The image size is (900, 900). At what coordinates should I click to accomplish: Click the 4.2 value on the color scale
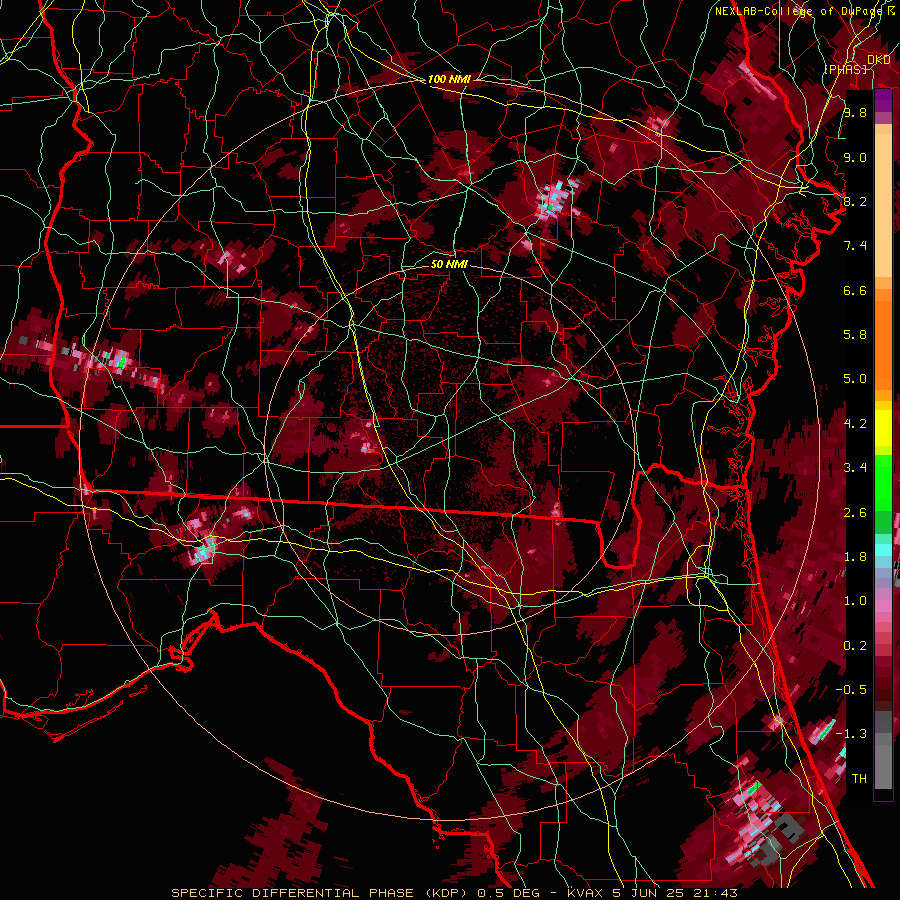855,424
